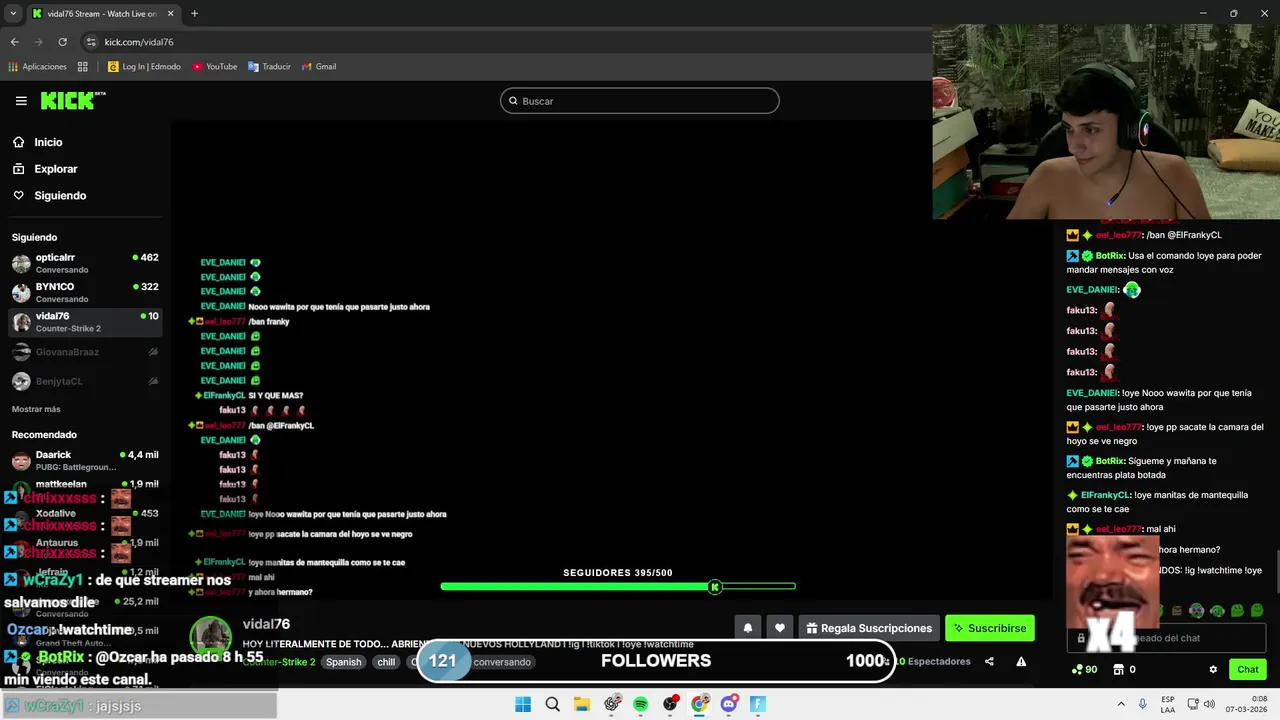Toggle follow with the heart icon
Screen dimensions: 1280x720
780,628
